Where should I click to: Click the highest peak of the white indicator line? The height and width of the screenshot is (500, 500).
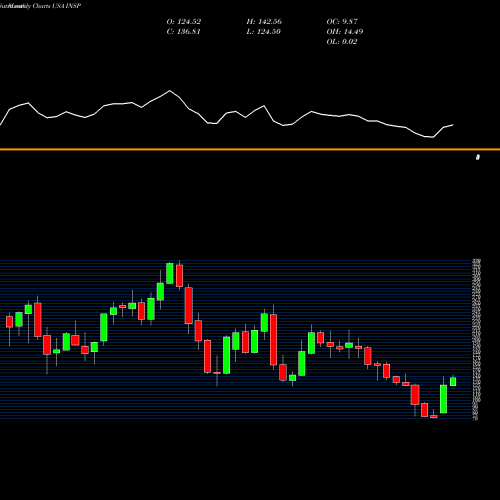pyautogui.click(x=170, y=91)
